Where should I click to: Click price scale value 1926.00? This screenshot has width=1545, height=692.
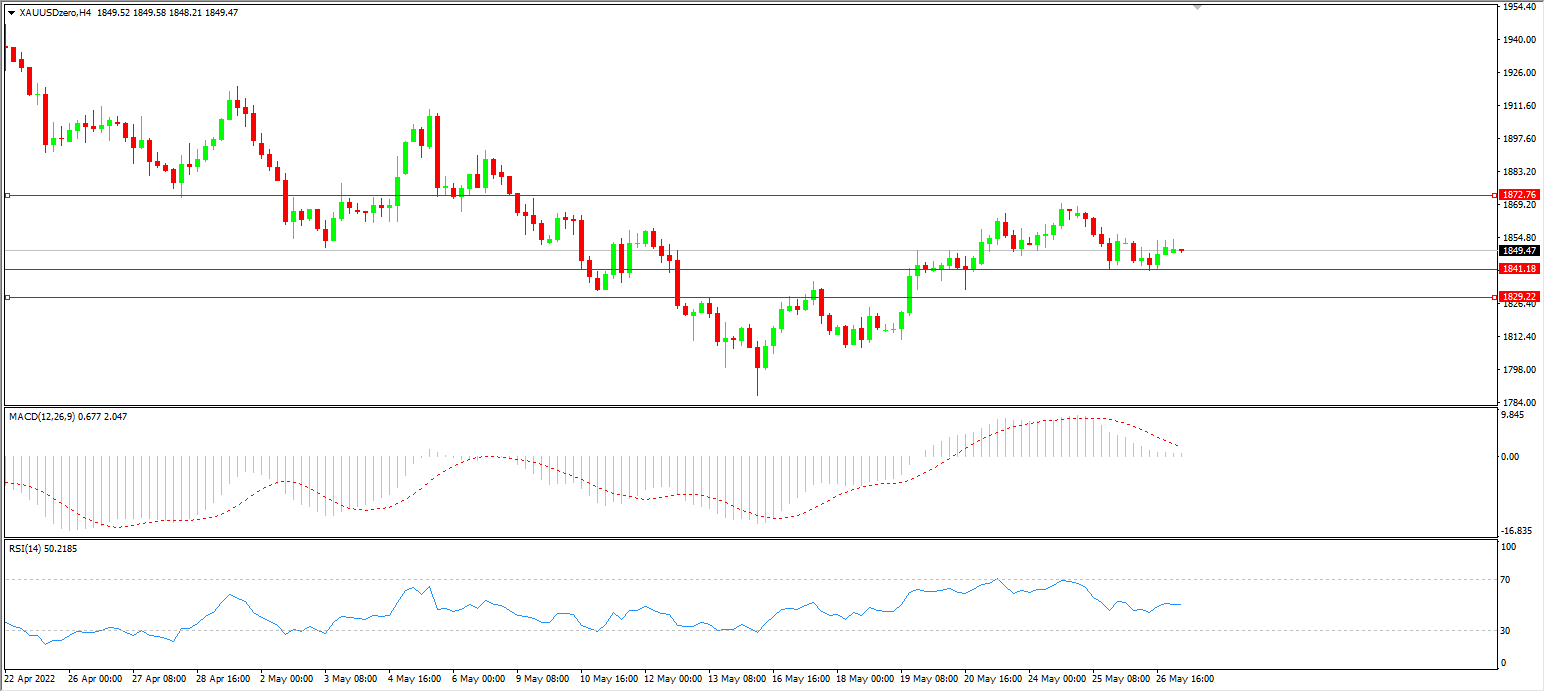pyautogui.click(x=1519, y=73)
